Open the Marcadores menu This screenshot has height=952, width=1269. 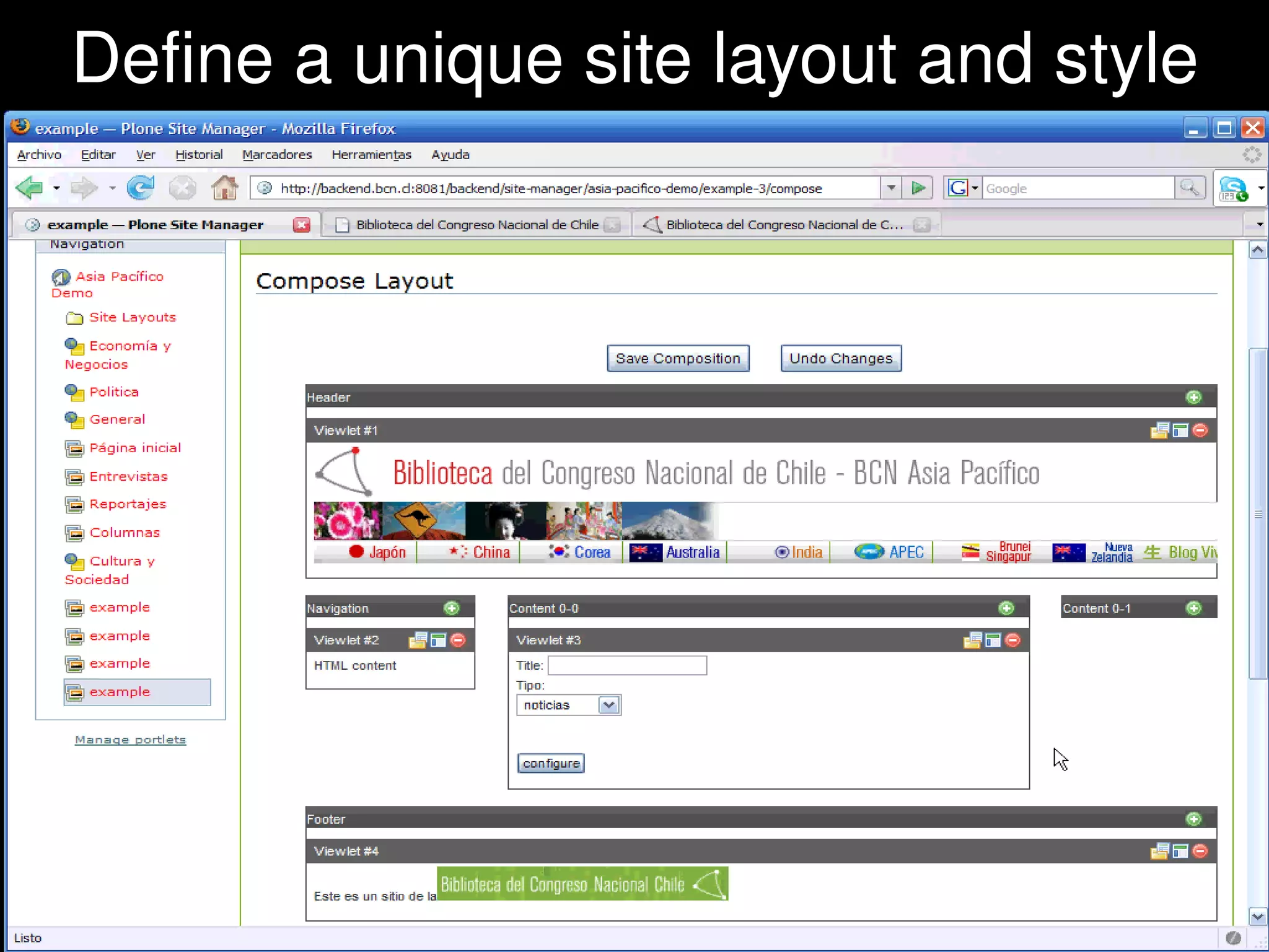277,155
